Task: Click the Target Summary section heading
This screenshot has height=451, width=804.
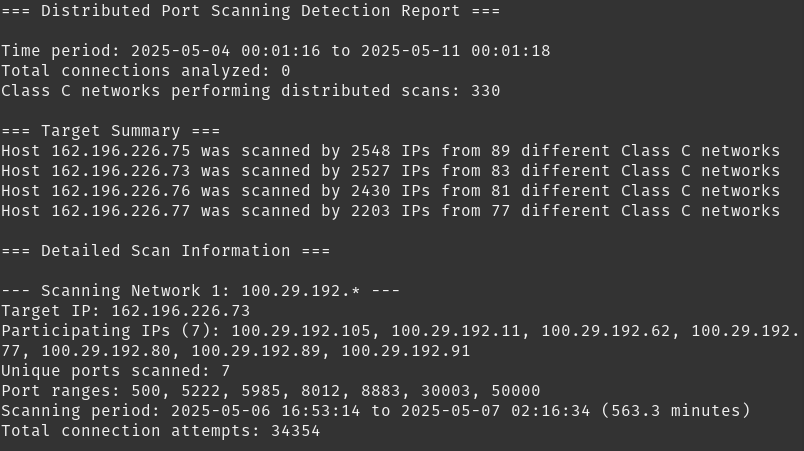Action: (x=110, y=131)
